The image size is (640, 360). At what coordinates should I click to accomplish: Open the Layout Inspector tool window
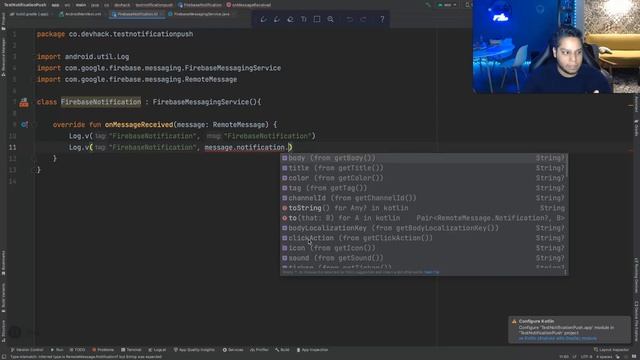click(x=611, y=350)
